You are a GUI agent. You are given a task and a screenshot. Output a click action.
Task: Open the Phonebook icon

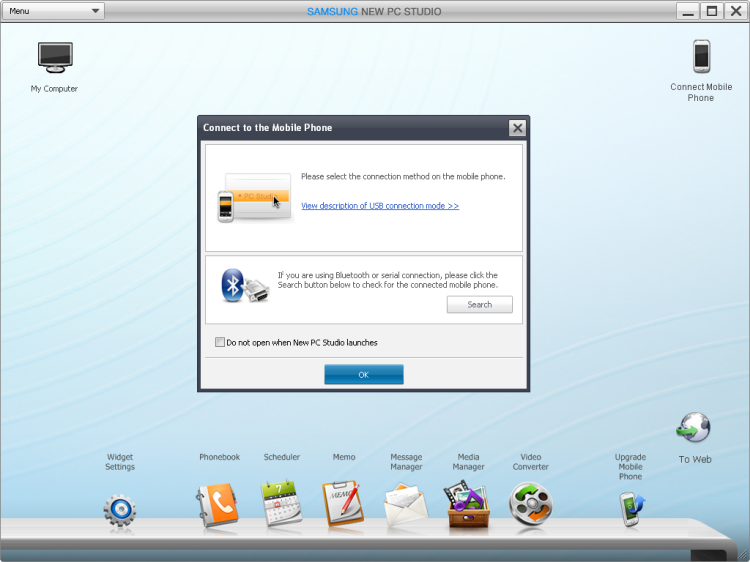pos(217,505)
